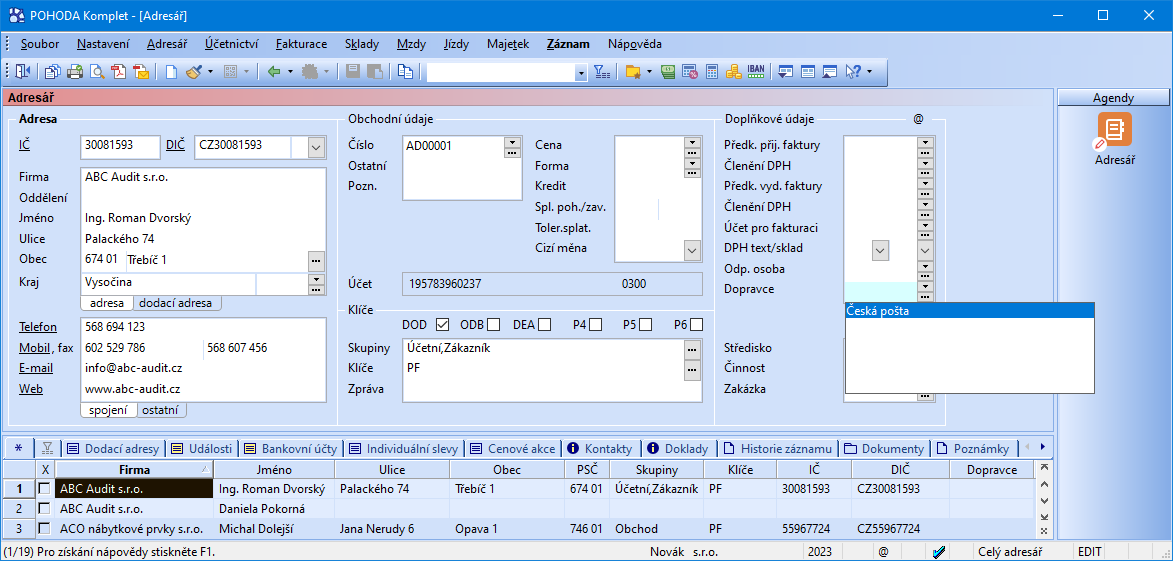Open the Cizí měna dropdown
This screenshot has width=1173, height=561.
pyautogui.click(x=691, y=249)
